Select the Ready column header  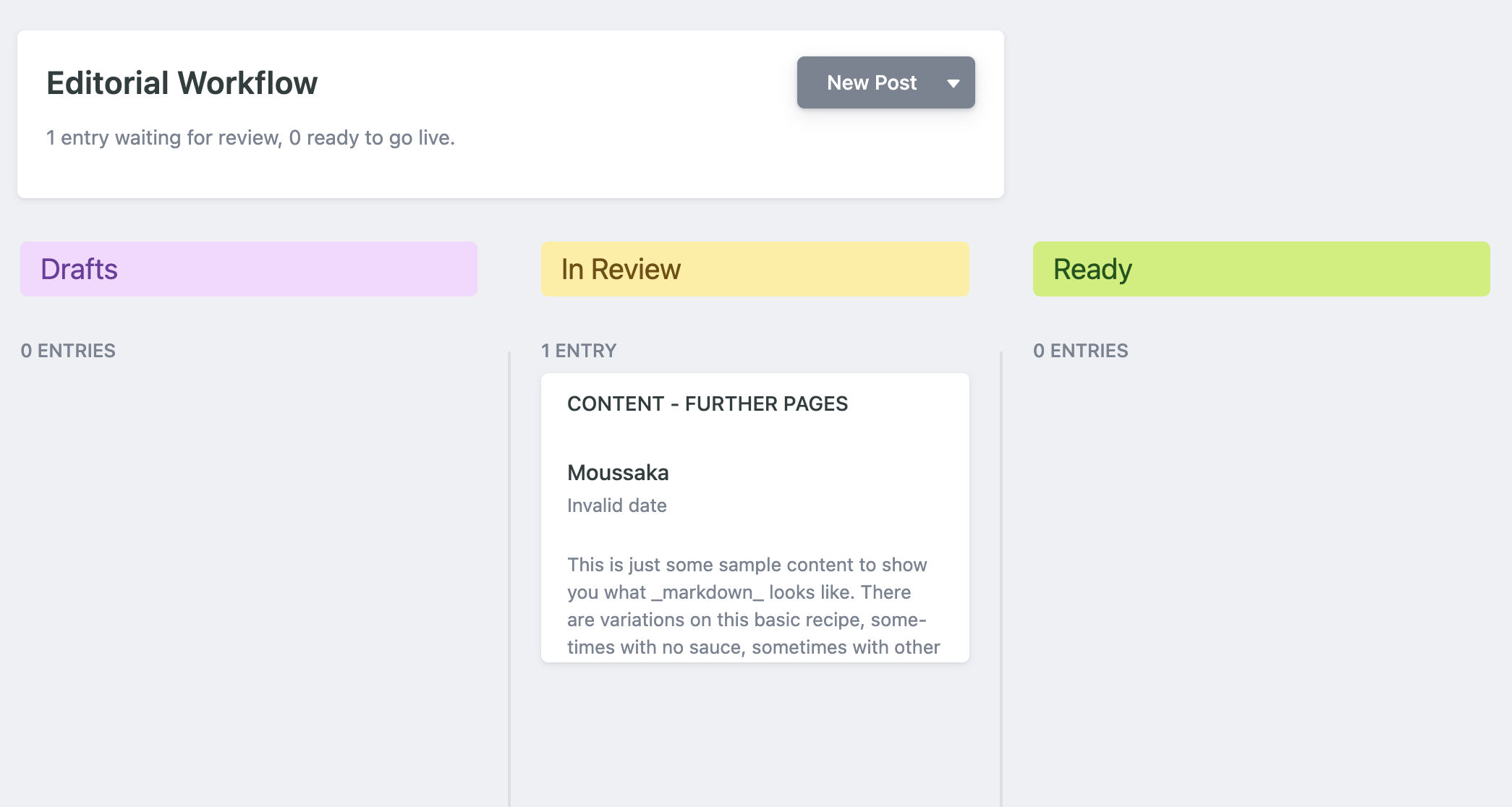1262,269
